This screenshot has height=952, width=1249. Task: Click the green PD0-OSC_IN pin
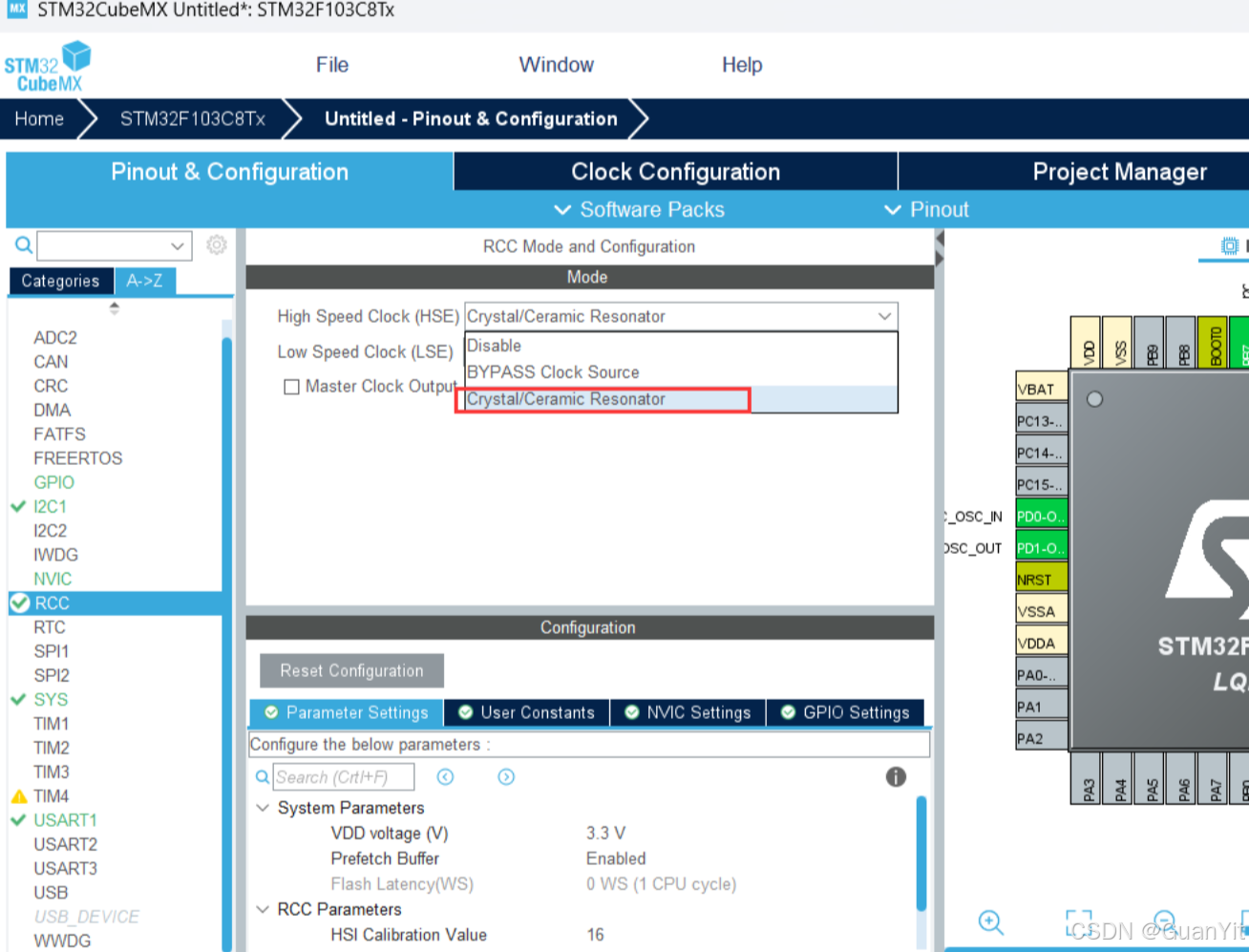pyautogui.click(x=1041, y=517)
